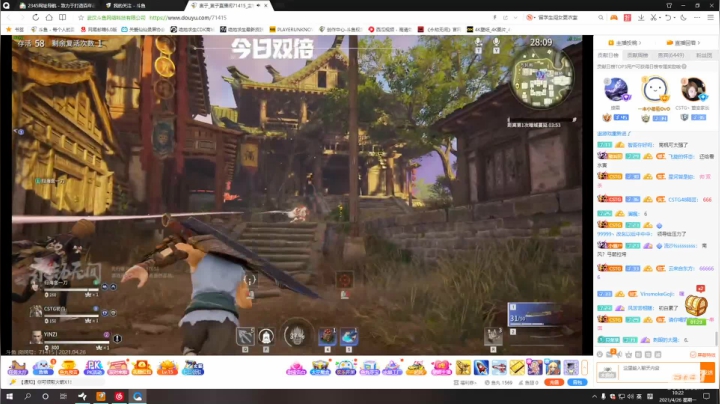Expand the gift bar more arrow
This screenshot has width=720, height=404.
tap(585, 367)
